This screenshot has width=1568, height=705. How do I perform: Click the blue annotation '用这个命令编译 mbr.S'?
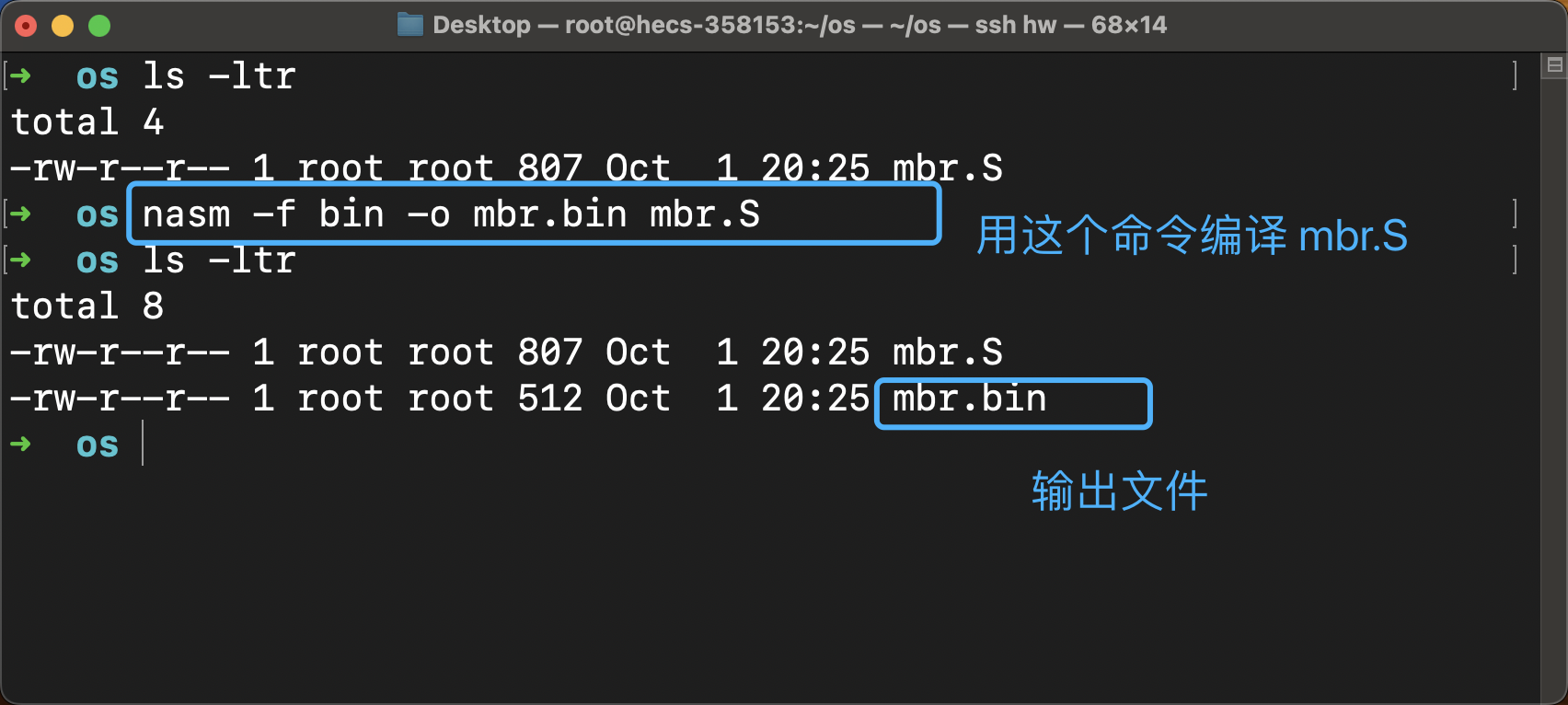tap(1191, 236)
